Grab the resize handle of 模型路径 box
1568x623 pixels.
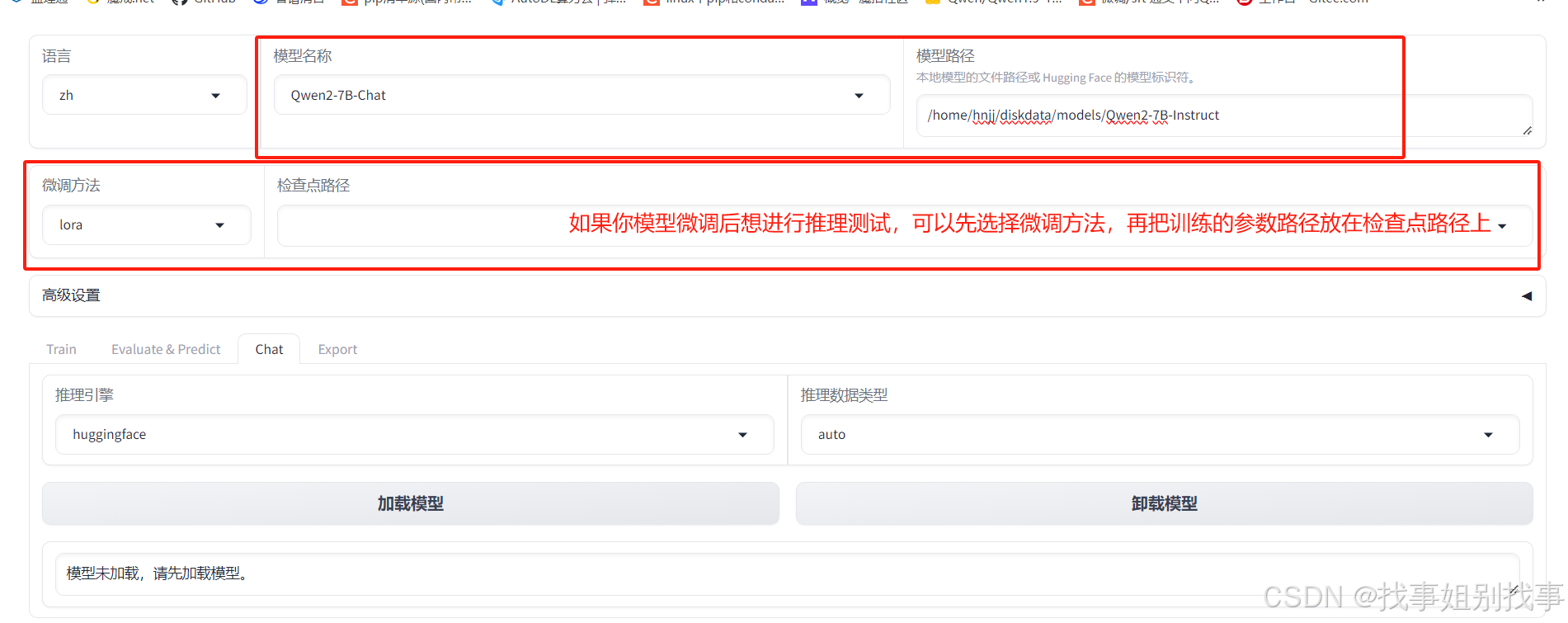point(1527,130)
